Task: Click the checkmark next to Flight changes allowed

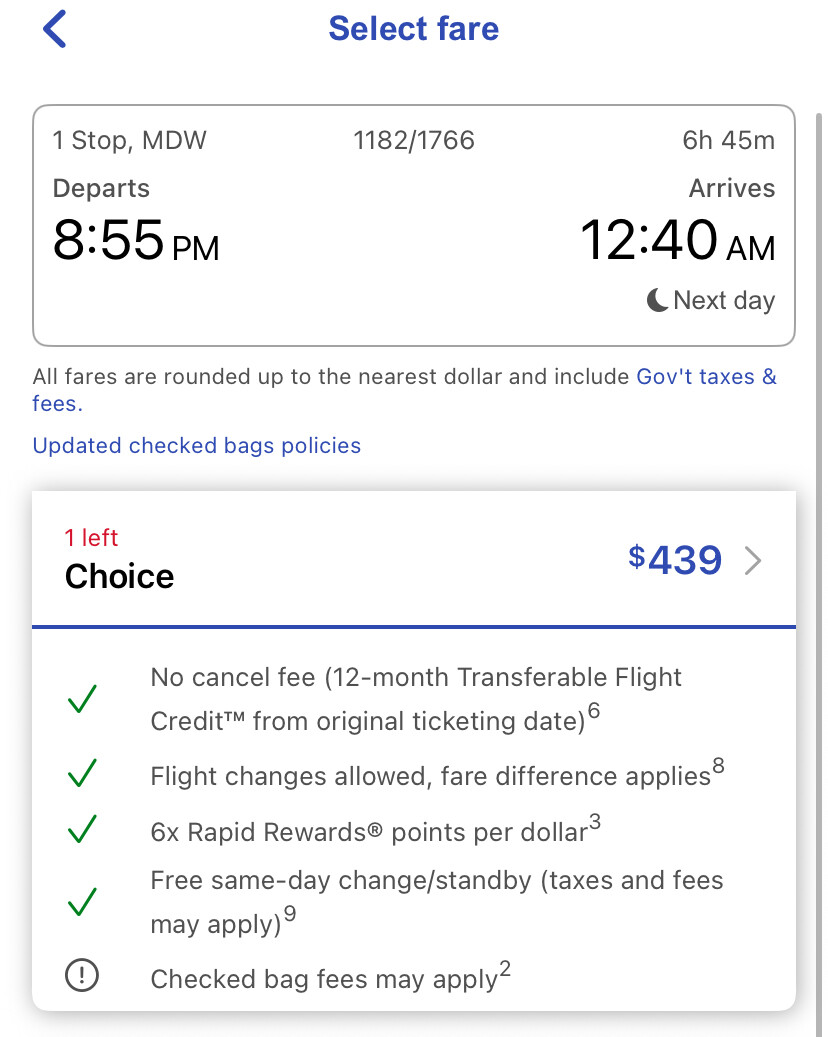Action: coord(82,774)
